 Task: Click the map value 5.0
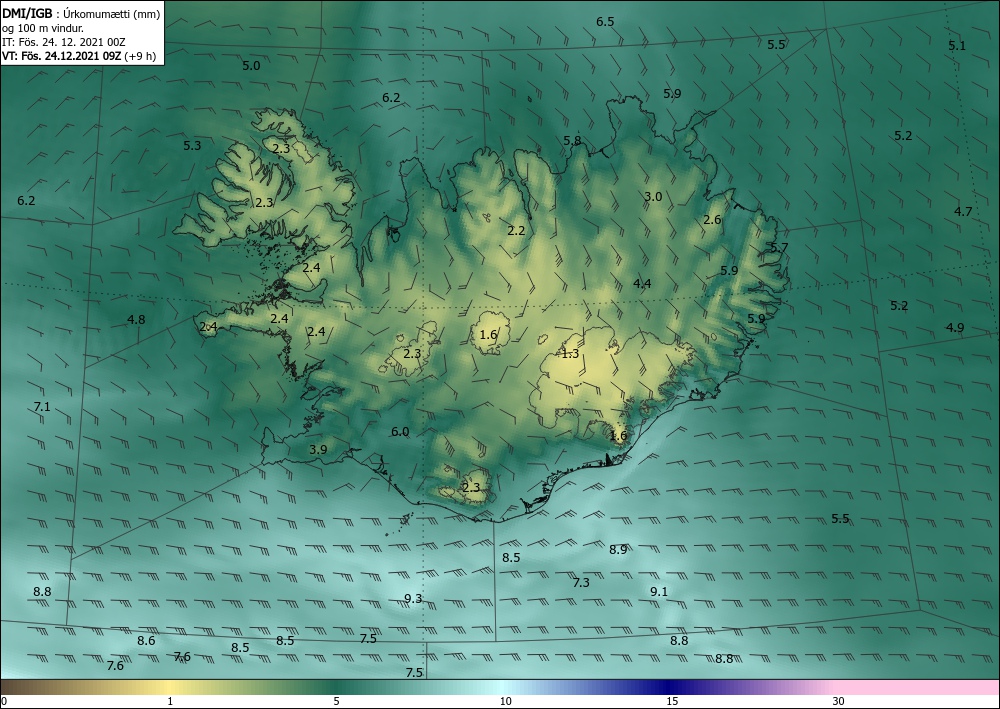click(251, 65)
